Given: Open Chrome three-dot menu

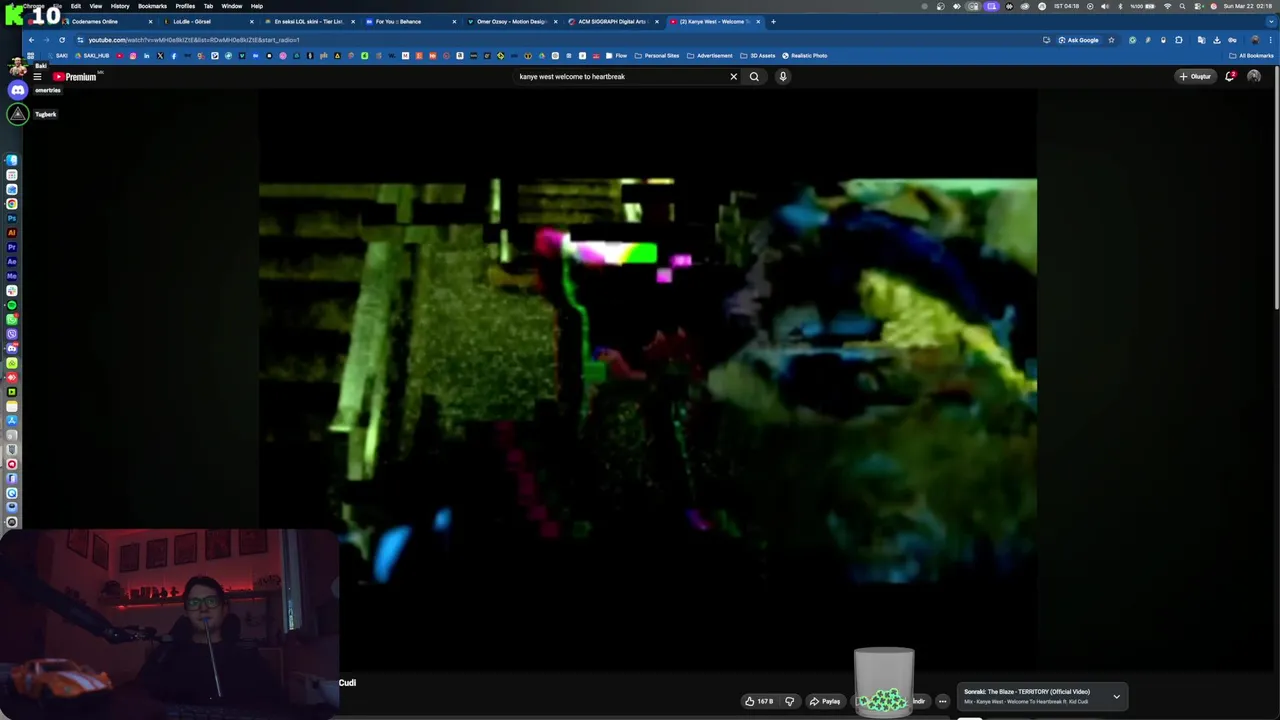Looking at the screenshot, I should (1270, 40).
